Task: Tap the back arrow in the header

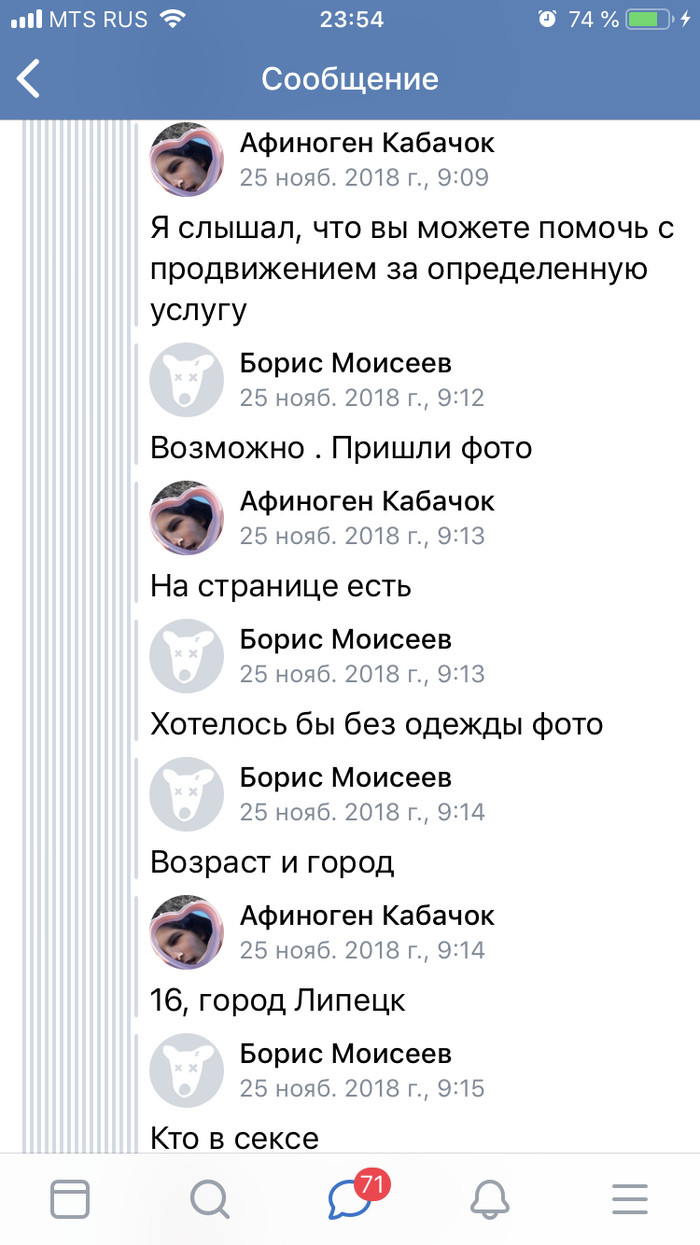Action: coord(29,79)
